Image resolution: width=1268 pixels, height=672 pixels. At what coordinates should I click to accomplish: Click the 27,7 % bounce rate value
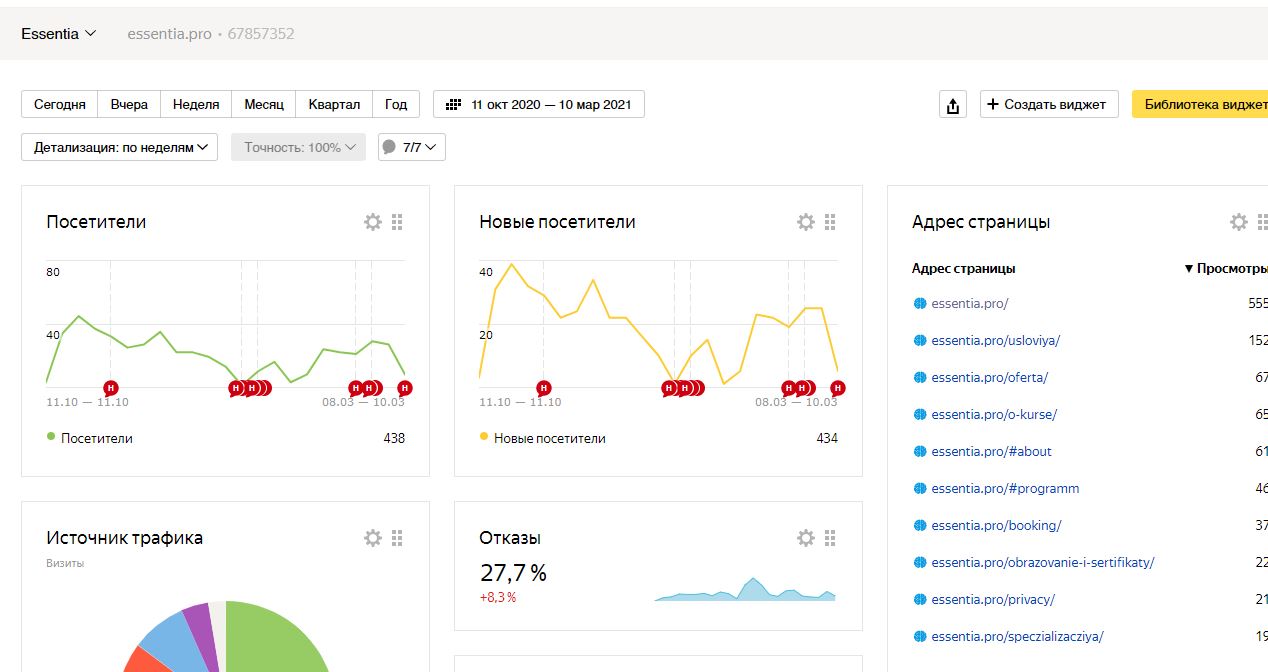point(513,573)
